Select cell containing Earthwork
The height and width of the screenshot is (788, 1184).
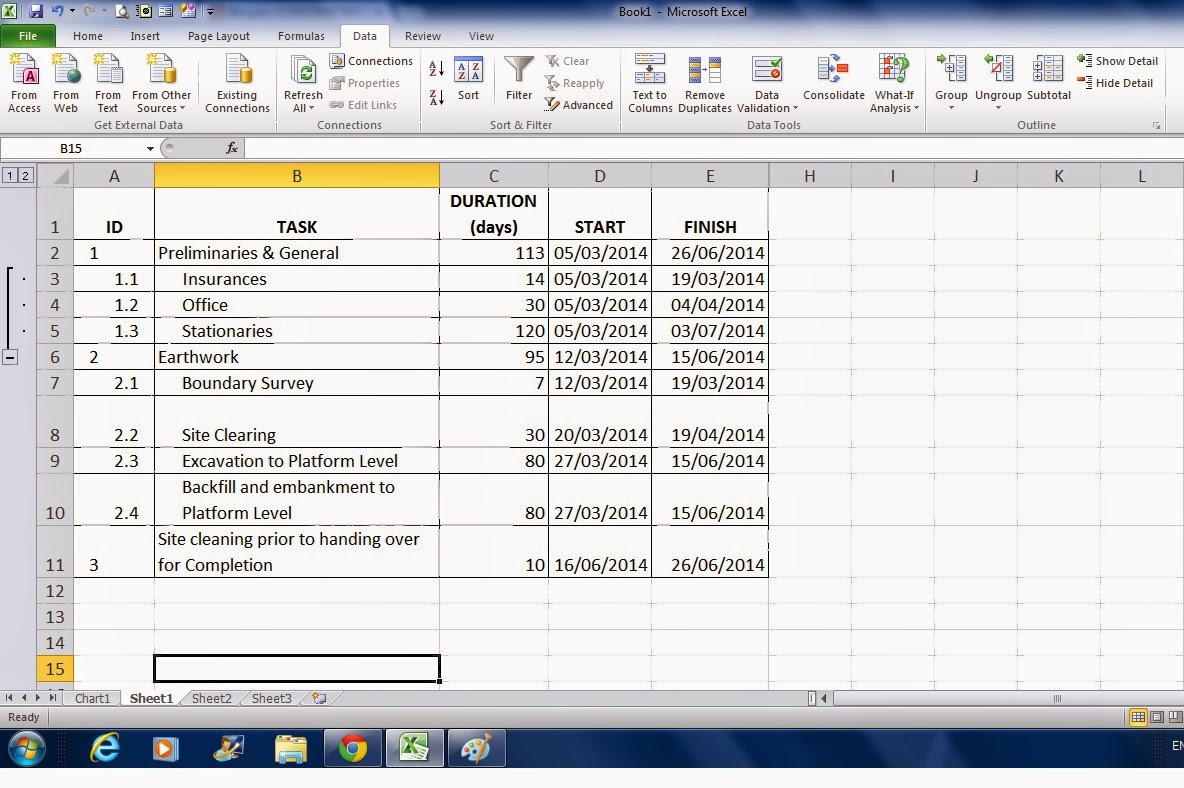click(x=297, y=357)
